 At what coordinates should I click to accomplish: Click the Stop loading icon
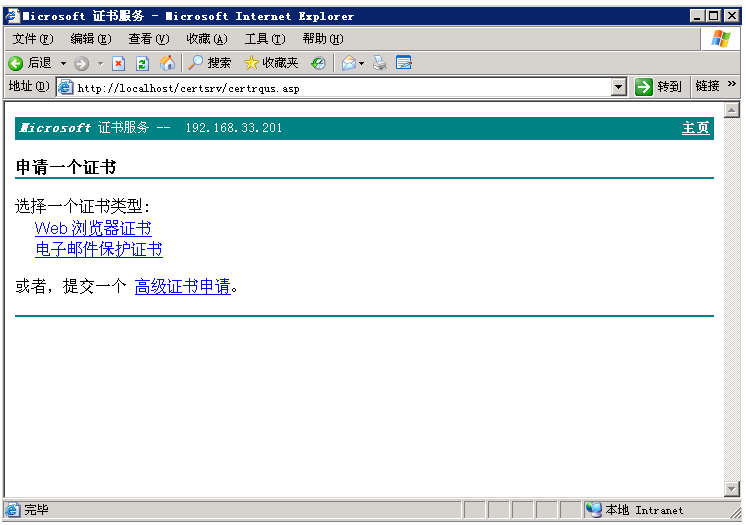point(118,63)
